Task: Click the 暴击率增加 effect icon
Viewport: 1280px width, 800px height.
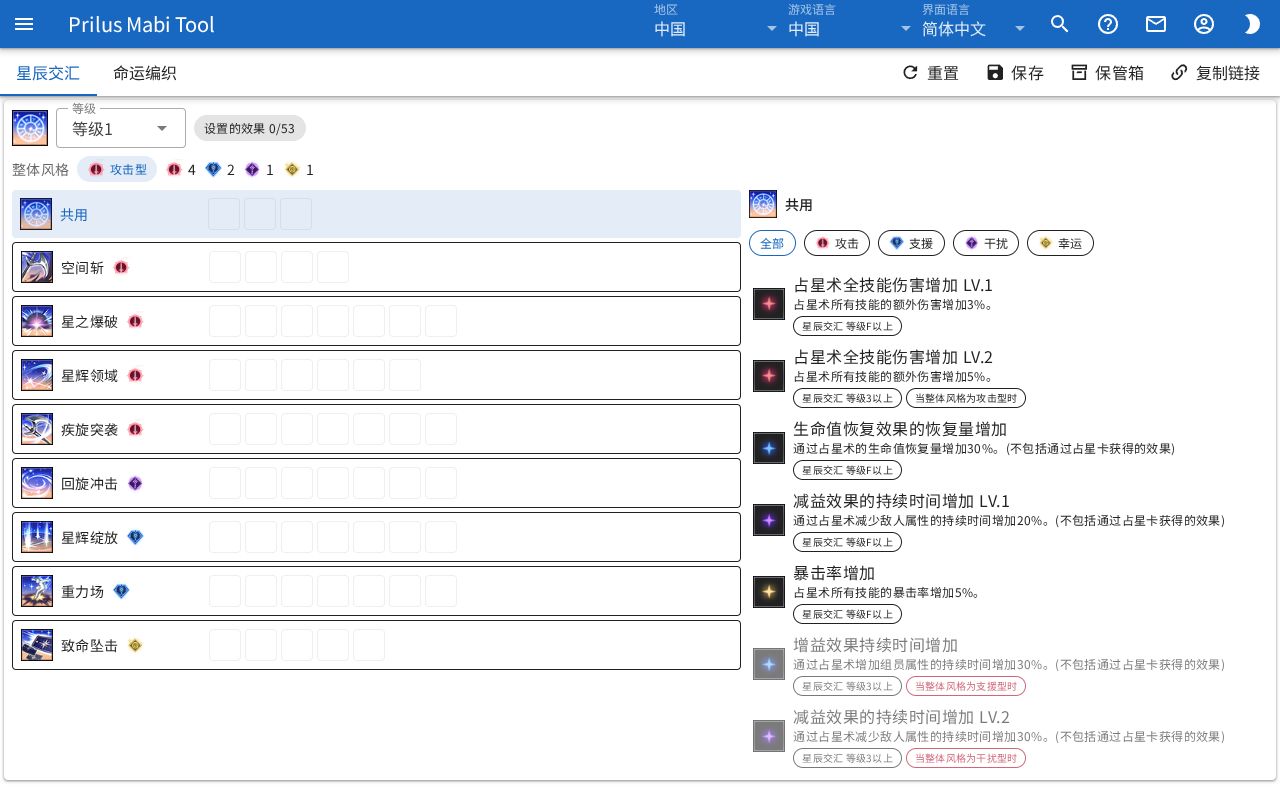Action: [769, 592]
